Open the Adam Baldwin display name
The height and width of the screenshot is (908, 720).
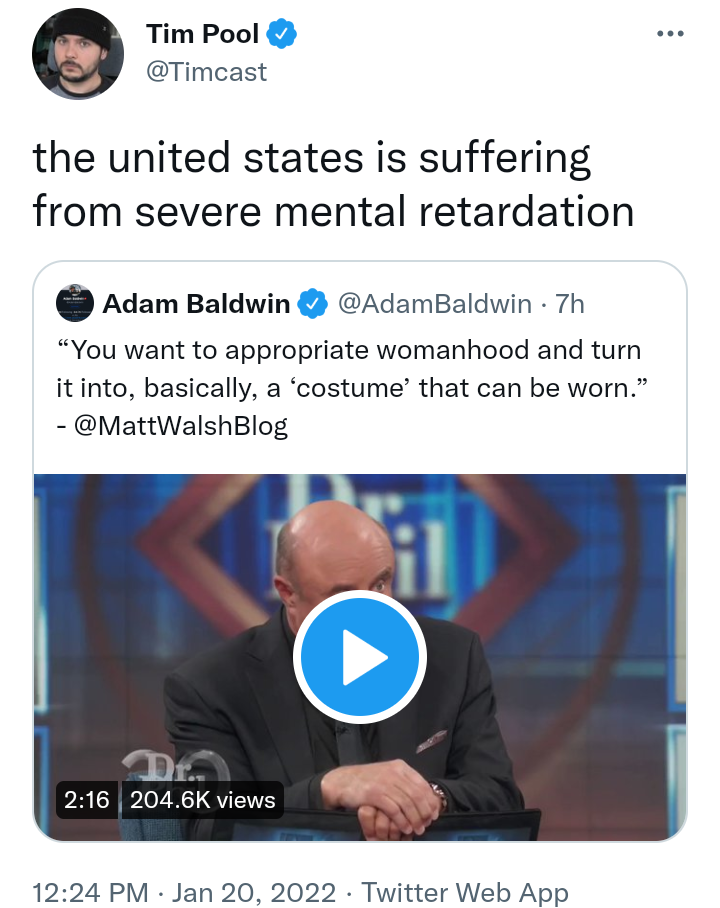pyautogui.click(x=196, y=304)
